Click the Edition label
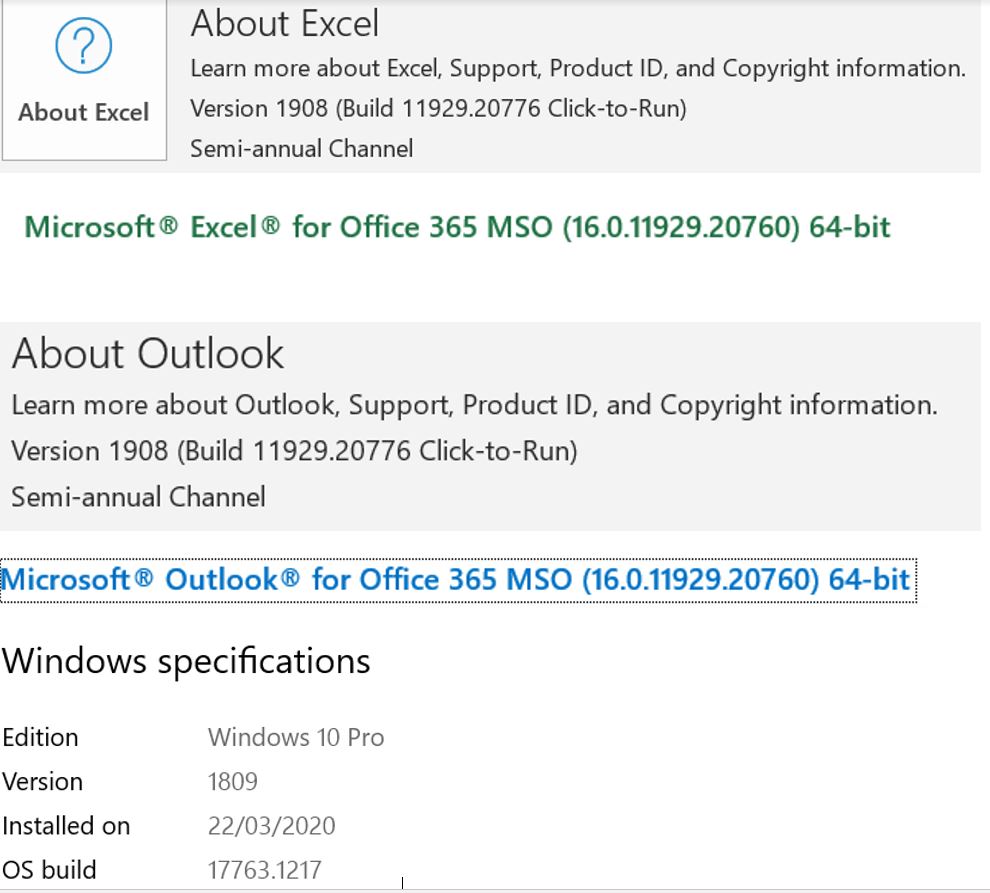 40,738
